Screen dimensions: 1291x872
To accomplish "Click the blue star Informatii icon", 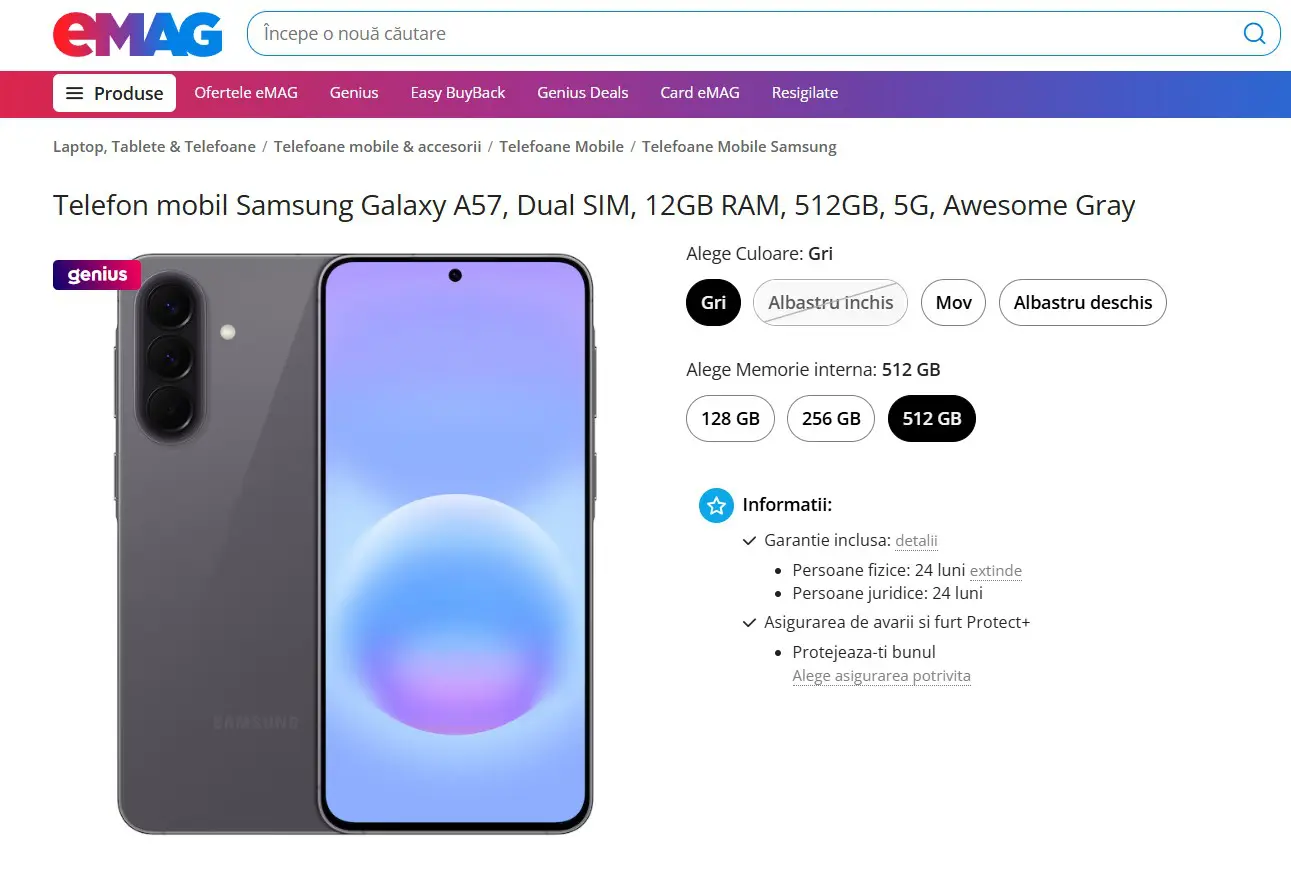I will coord(716,505).
